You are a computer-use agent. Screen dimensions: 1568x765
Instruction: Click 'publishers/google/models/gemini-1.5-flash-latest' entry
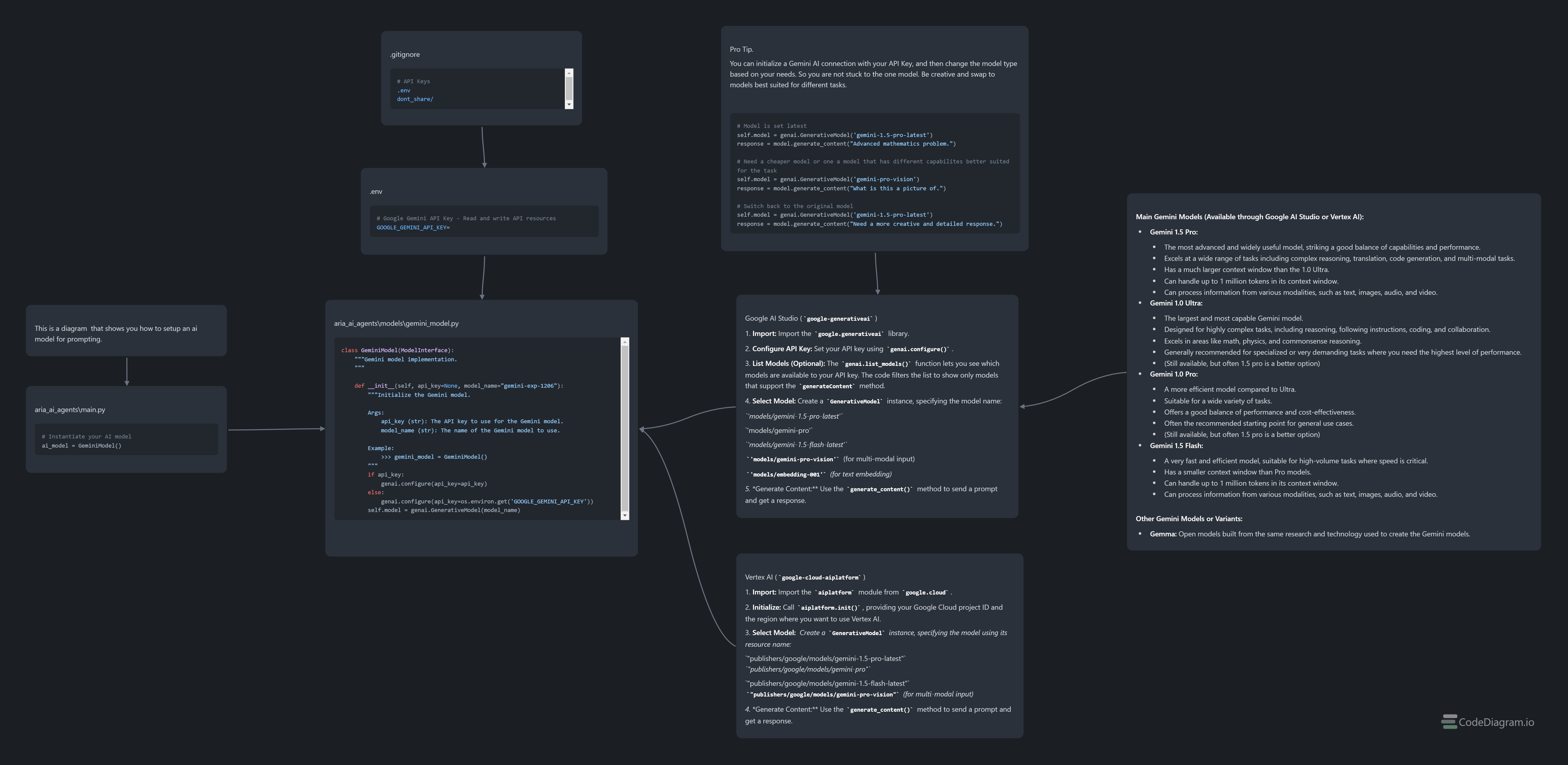pos(827,684)
